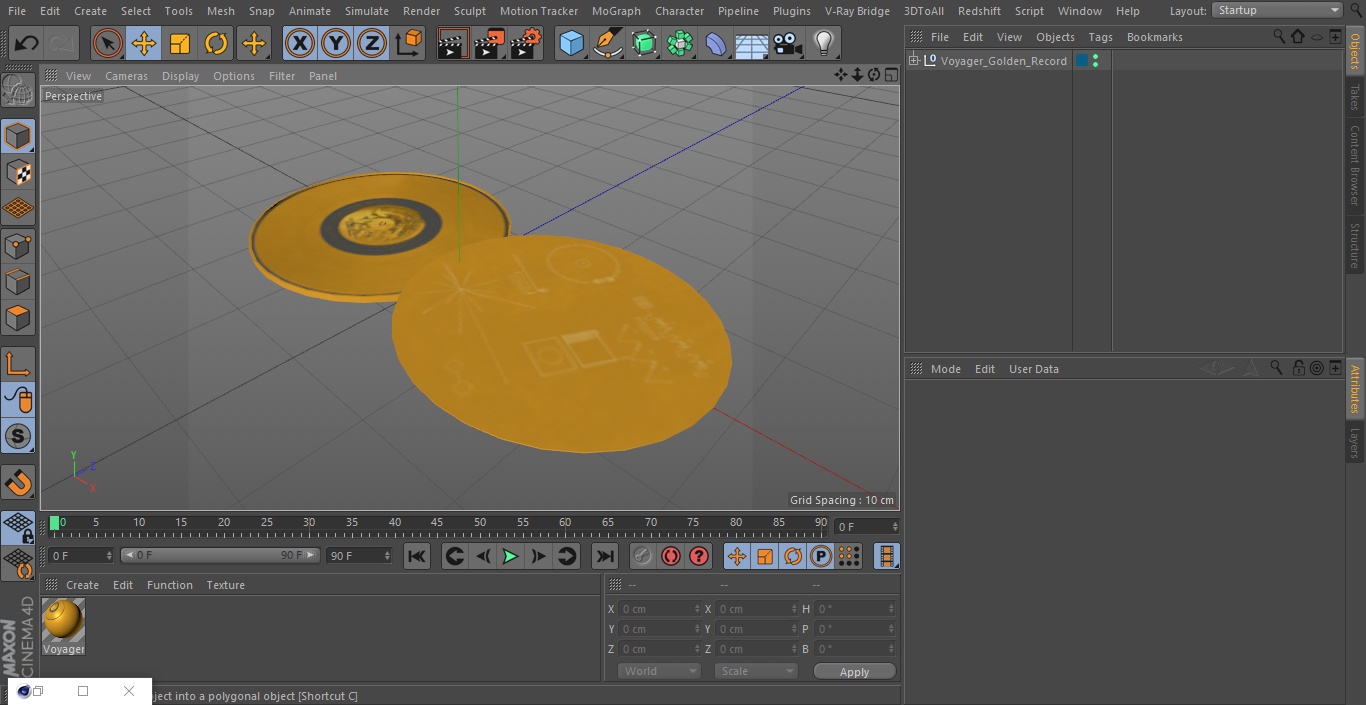1366x705 pixels.
Task: Open the Attributes Mode menu
Action: point(945,369)
